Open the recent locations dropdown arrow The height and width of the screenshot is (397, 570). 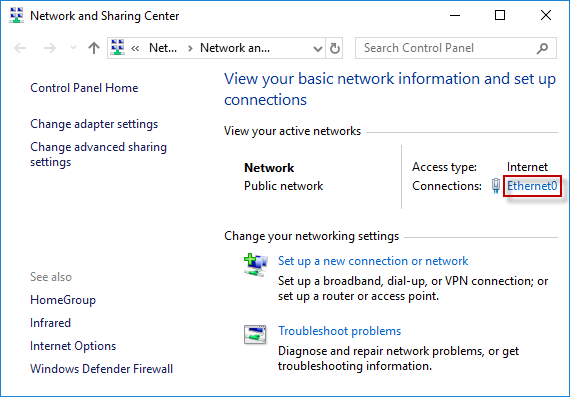(x=73, y=48)
